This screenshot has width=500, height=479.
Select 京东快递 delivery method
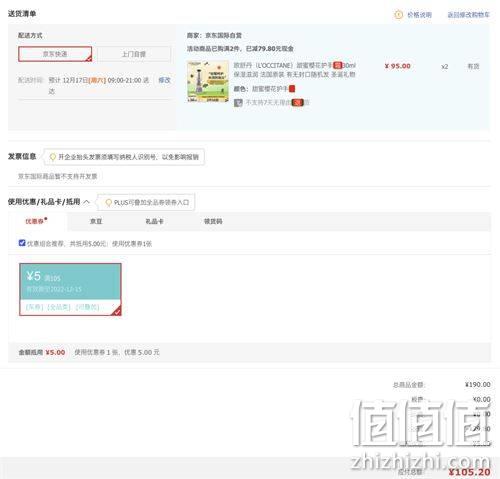55,54
